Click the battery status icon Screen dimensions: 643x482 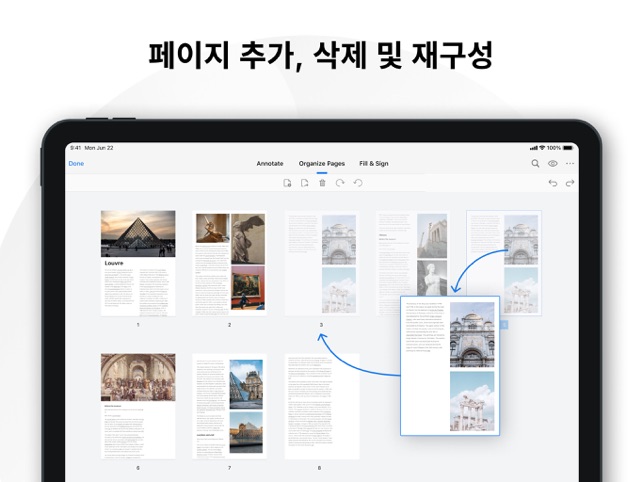point(568,148)
